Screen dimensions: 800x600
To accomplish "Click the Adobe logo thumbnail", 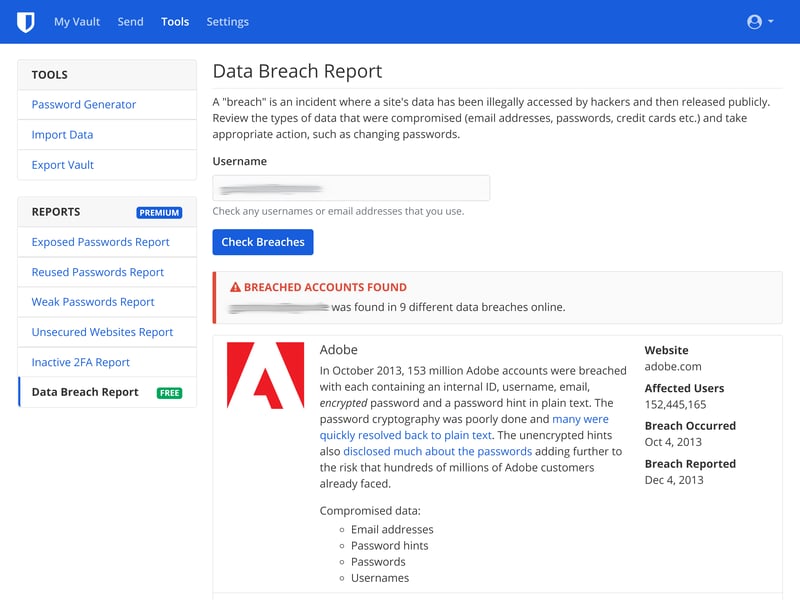I will [x=265, y=375].
